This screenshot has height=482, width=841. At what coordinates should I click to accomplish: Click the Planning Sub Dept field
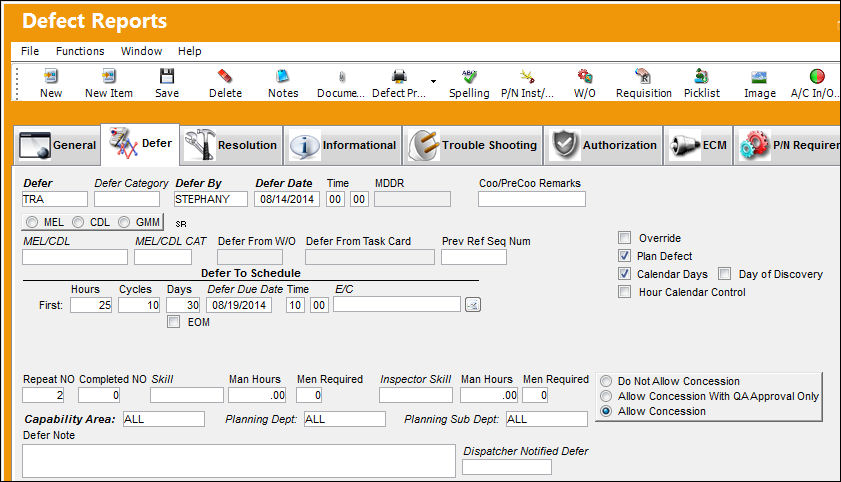pos(547,419)
